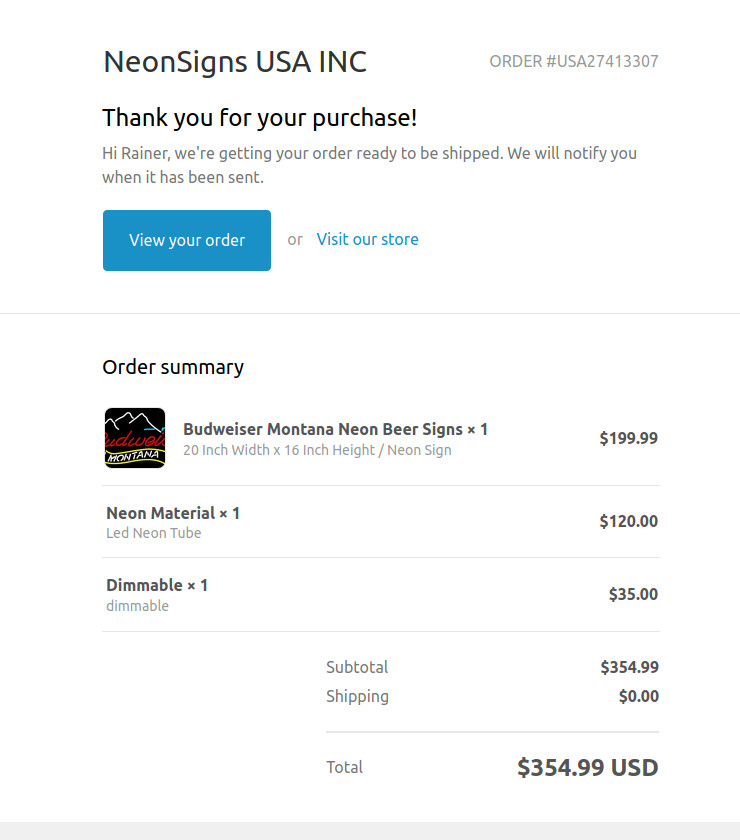Click the Subtotal label
Viewport: 740px width, 840px height.
point(357,667)
